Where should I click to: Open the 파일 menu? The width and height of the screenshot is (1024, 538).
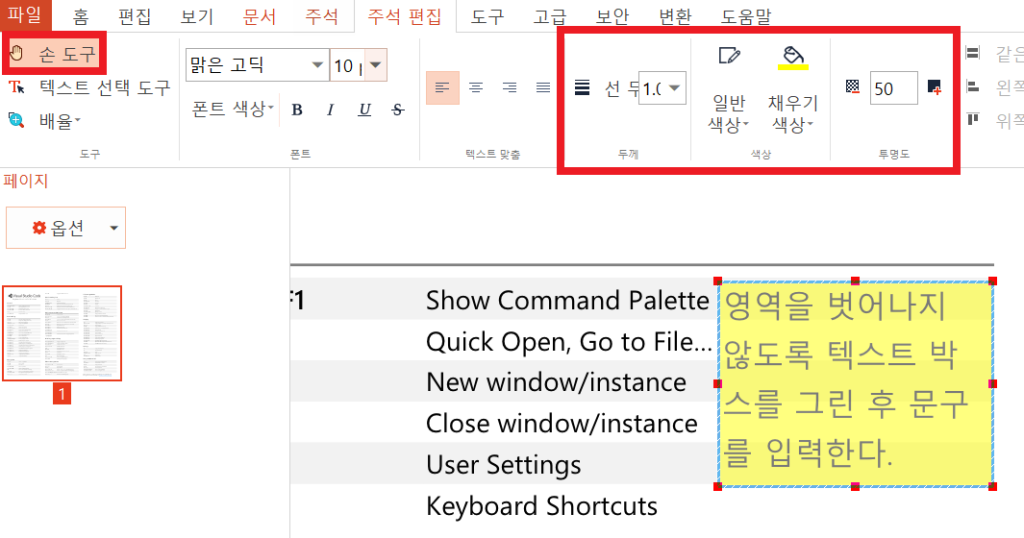pyautogui.click(x=25, y=15)
